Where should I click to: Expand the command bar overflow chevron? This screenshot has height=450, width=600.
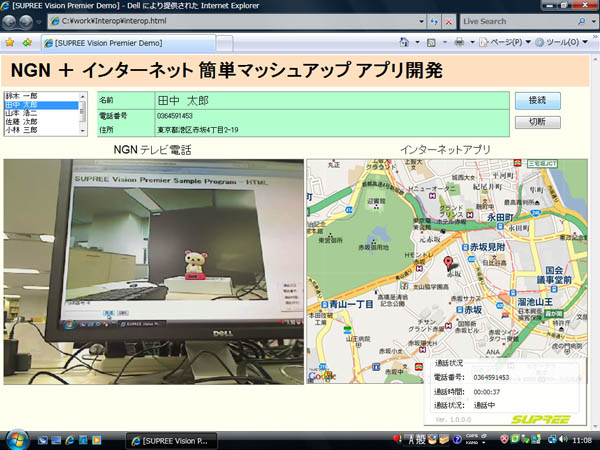(x=595, y=37)
